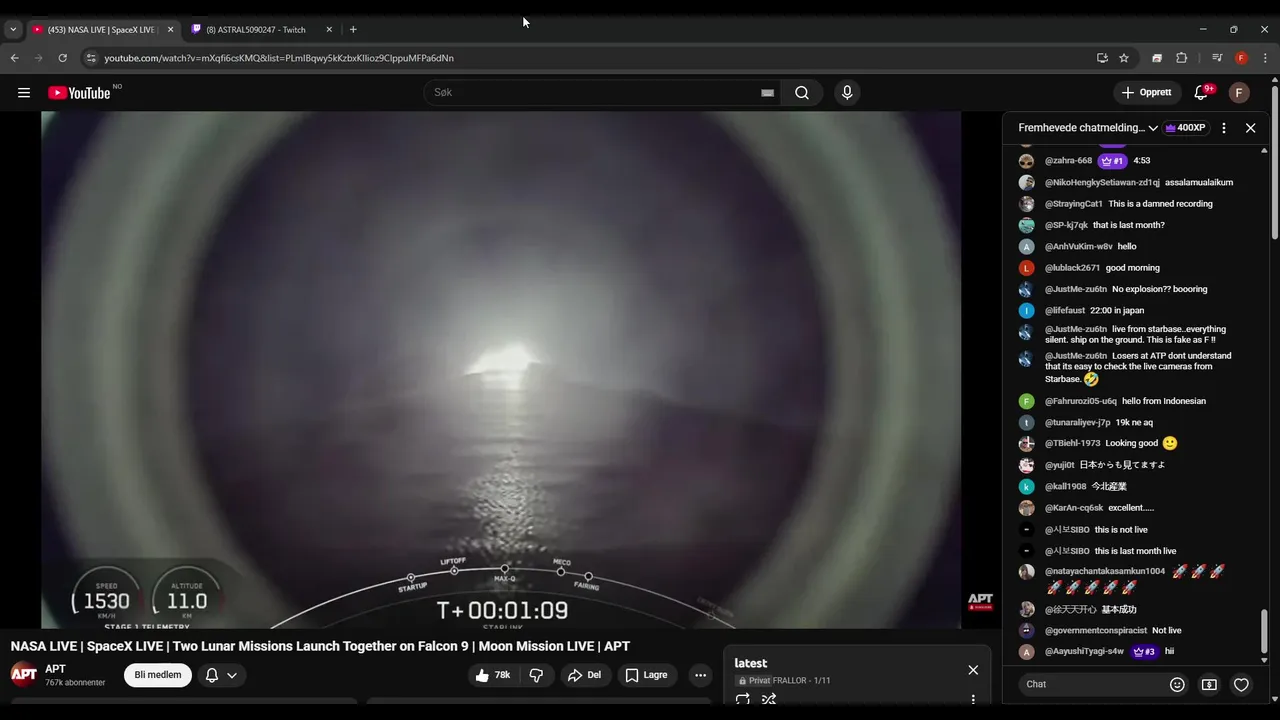Open Super Chat dollar icon
Viewport: 1280px width, 720px height.
click(1209, 684)
